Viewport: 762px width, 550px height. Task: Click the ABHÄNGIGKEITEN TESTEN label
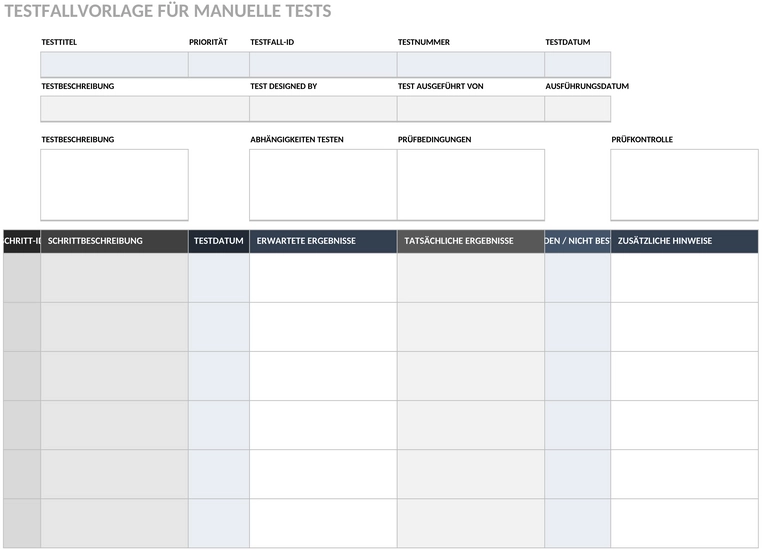click(297, 139)
